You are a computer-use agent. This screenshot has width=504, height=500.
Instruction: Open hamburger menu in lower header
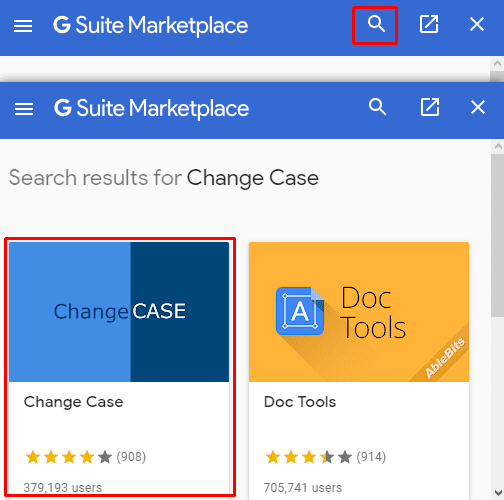pos(24,109)
